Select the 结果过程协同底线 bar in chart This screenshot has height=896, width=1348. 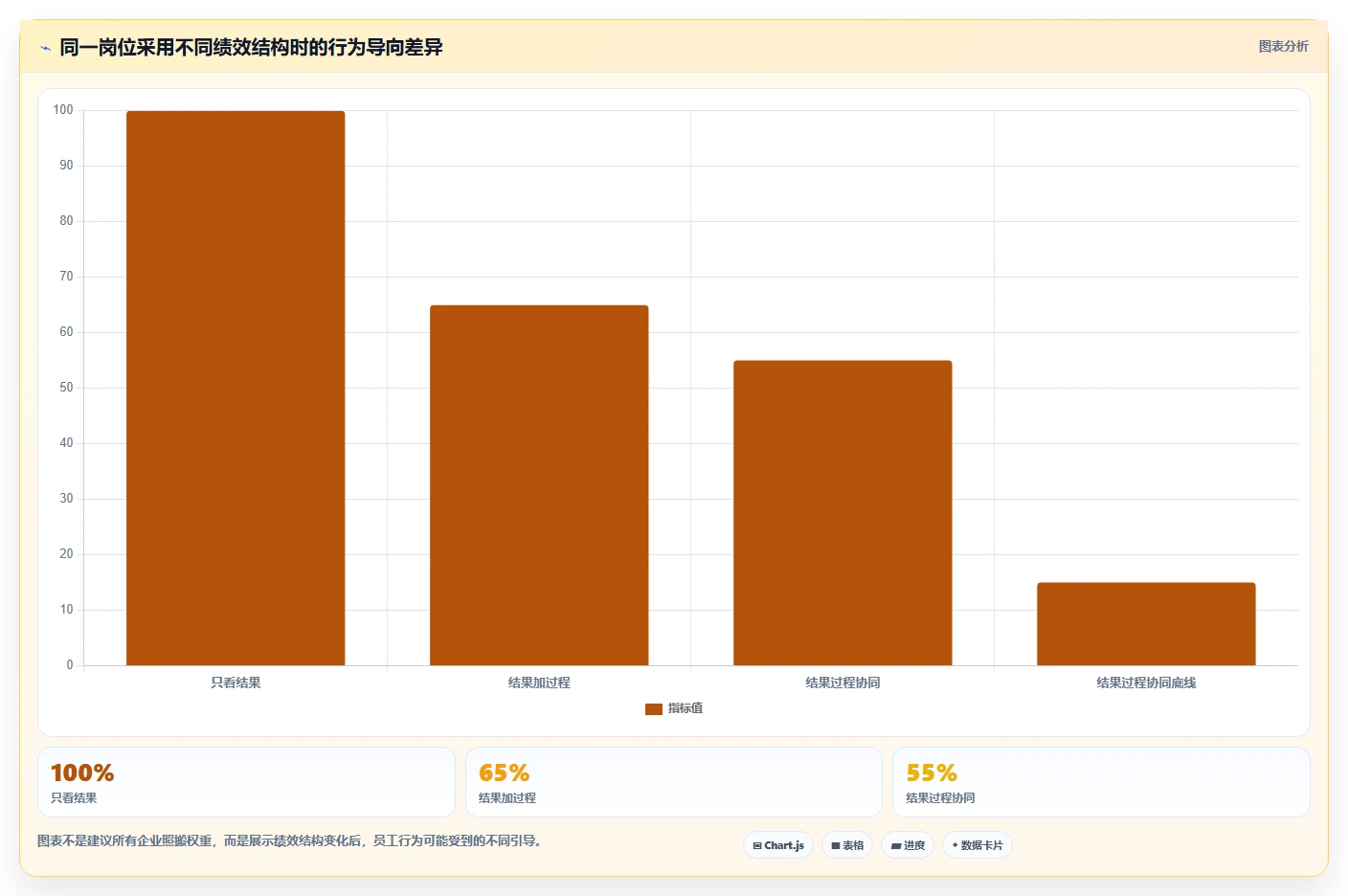click(1146, 624)
